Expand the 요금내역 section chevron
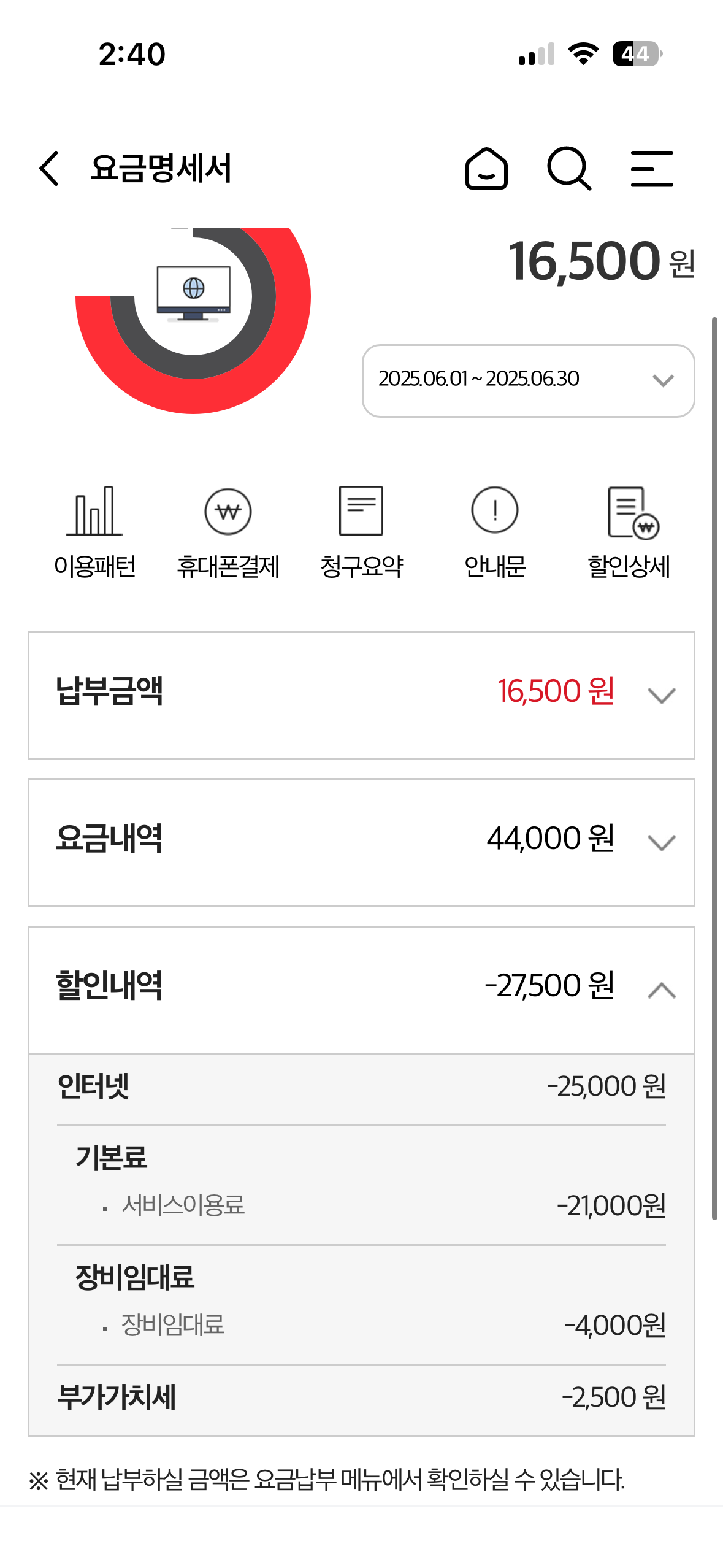Screen dimensions: 723x1568 click(x=662, y=843)
